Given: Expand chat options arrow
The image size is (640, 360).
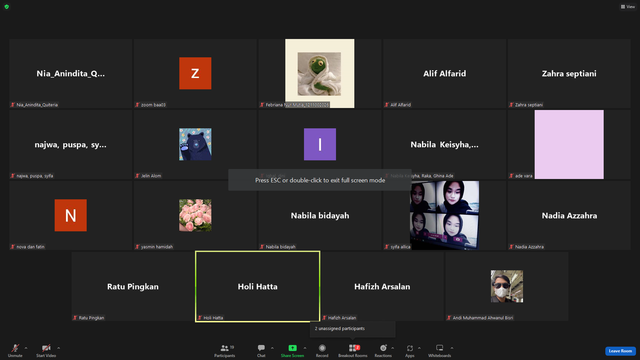Looking at the screenshot, I should [272, 348].
